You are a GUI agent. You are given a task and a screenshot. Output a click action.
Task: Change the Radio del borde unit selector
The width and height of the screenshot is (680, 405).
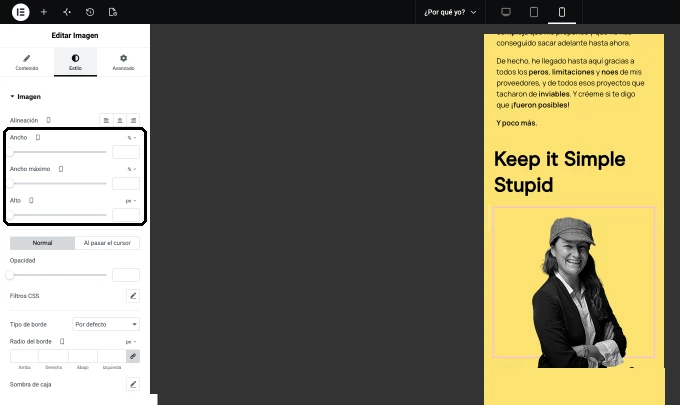click(x=131, y=342)
